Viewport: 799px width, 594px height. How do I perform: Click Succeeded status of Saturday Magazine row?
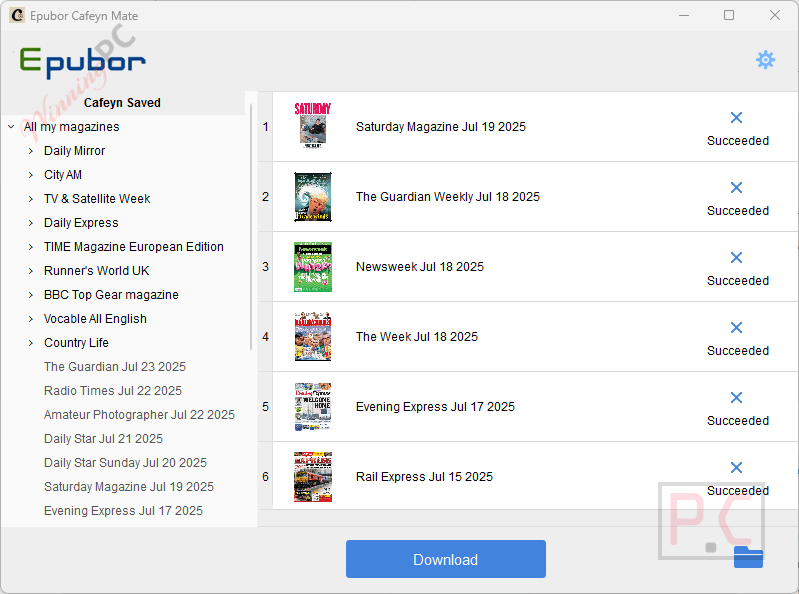(x=738, y=141)
